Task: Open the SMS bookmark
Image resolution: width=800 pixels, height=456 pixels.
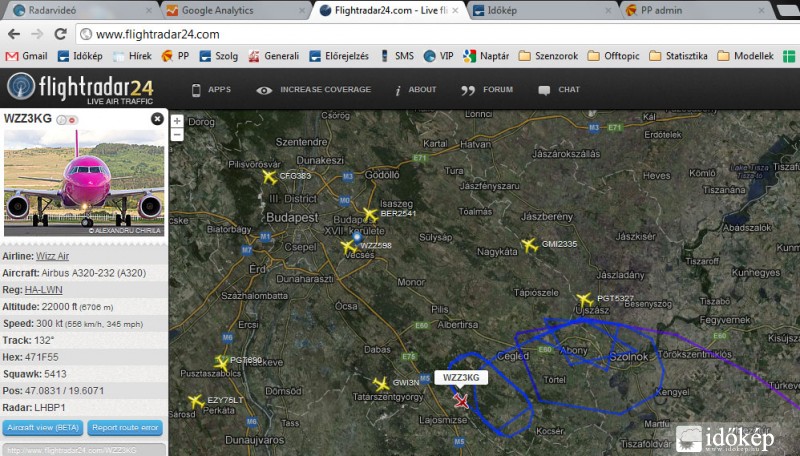Action: pyautogui.click(x=397, y=56)
